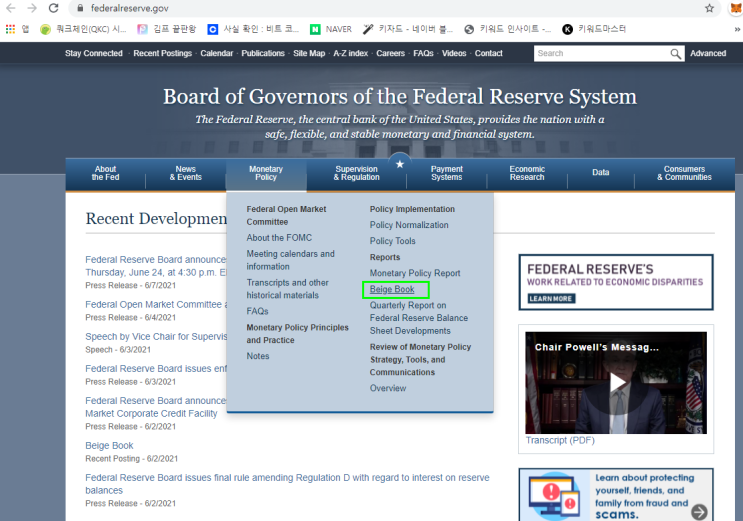743x521 pixels.
Task: Open the NAVER bookmark
Action: [331, 29]
